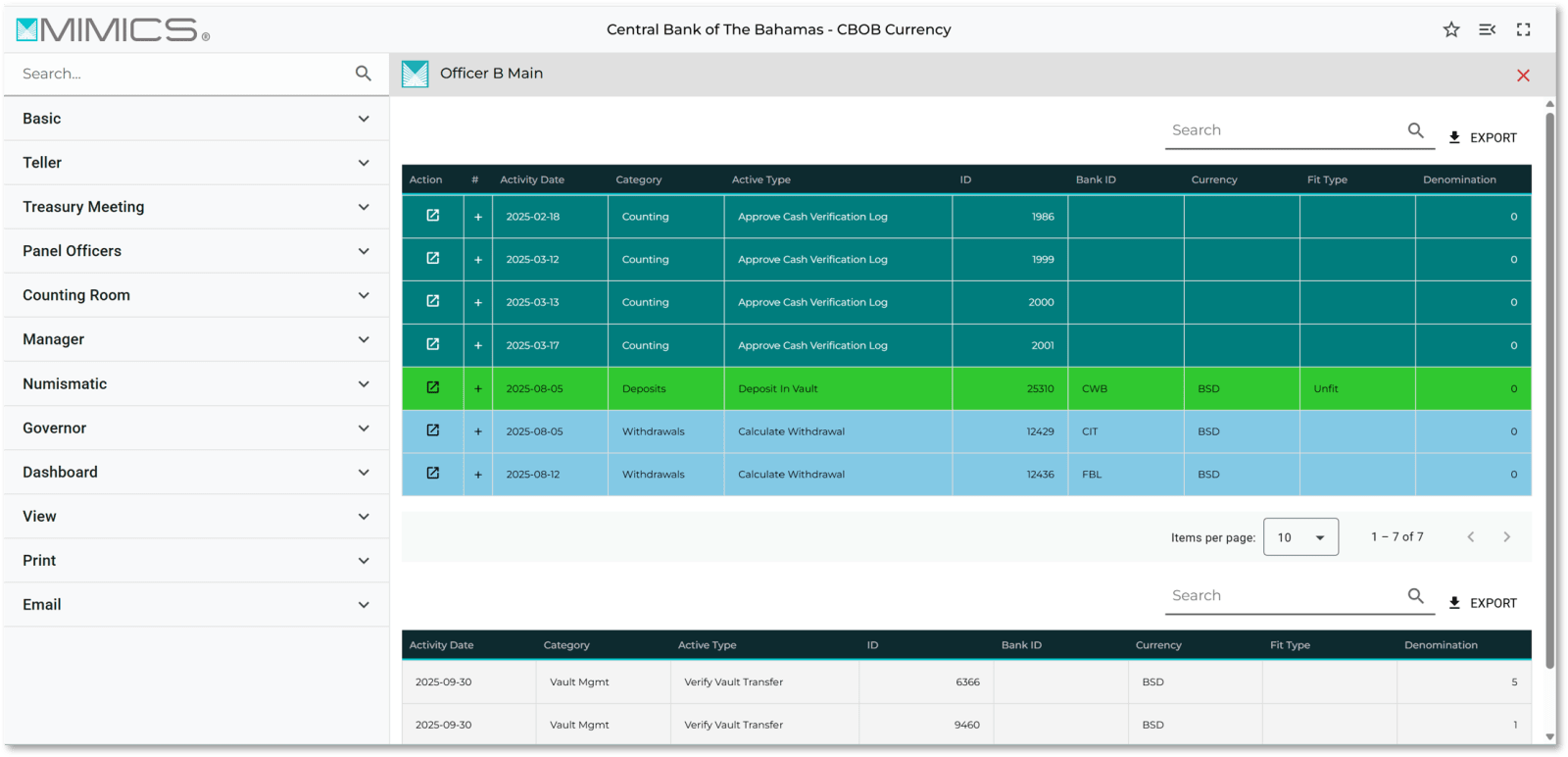Image resolution: width=1568 pixels, height=757 pixels.
Task: Open the Manager menu
Action: click(x=196, y=339)
